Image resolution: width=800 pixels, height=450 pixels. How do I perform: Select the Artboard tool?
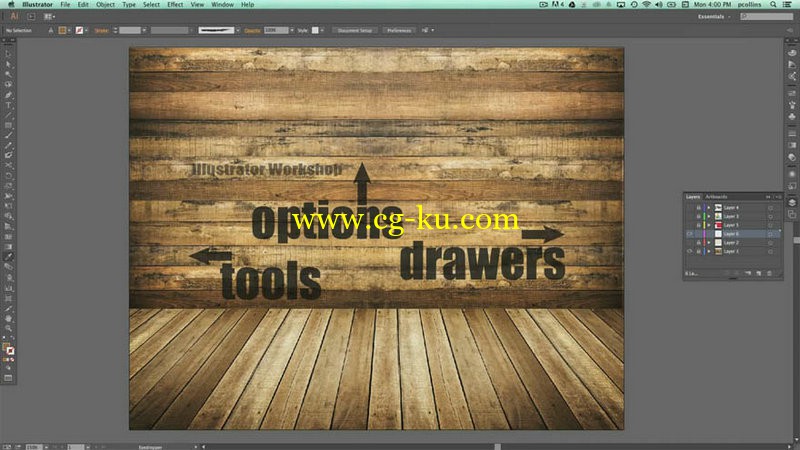point(8,298)
